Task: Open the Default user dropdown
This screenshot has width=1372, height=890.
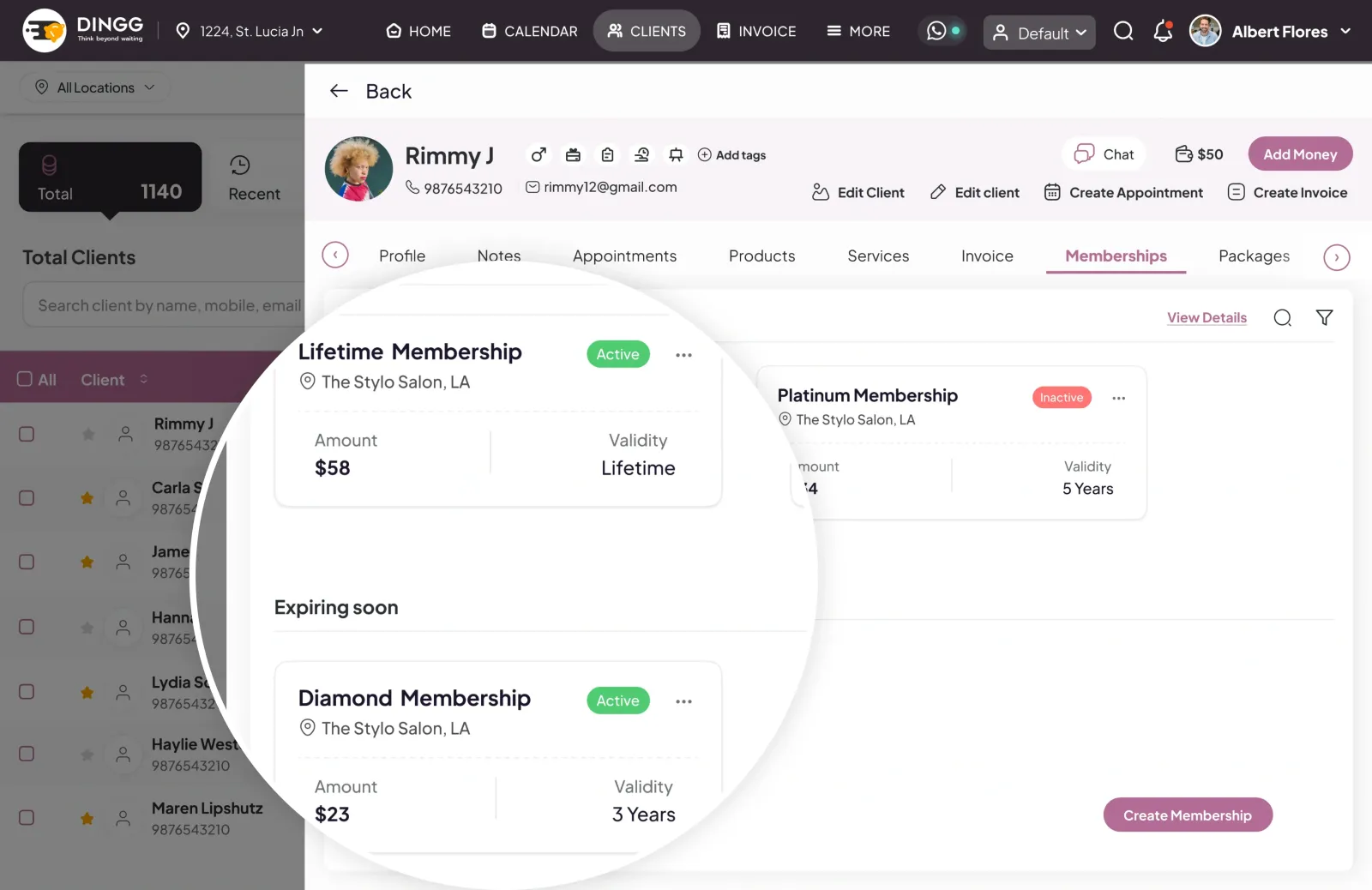Action: click(1039, 33)
